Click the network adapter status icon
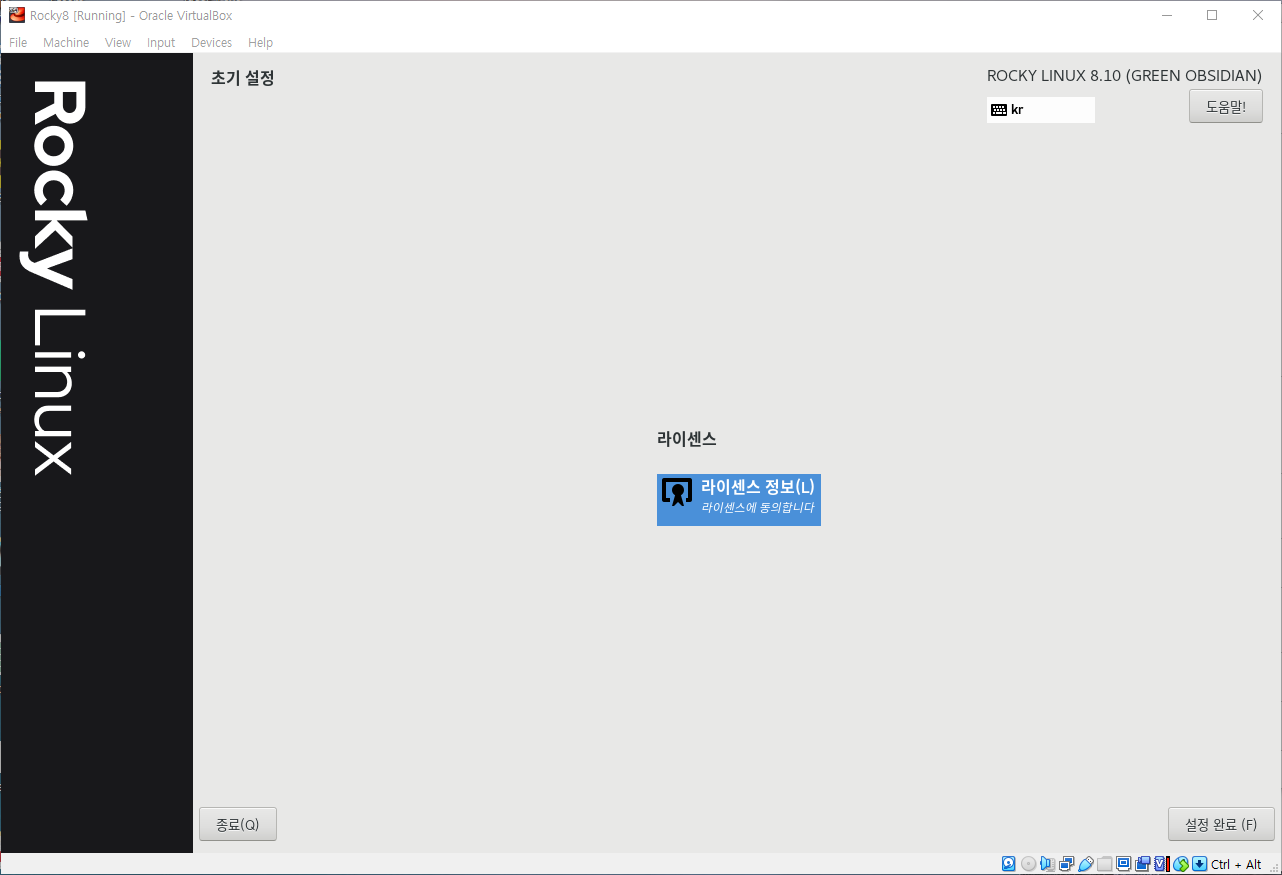This screenshot has height=875, width=1282. tap(1066, 864)
